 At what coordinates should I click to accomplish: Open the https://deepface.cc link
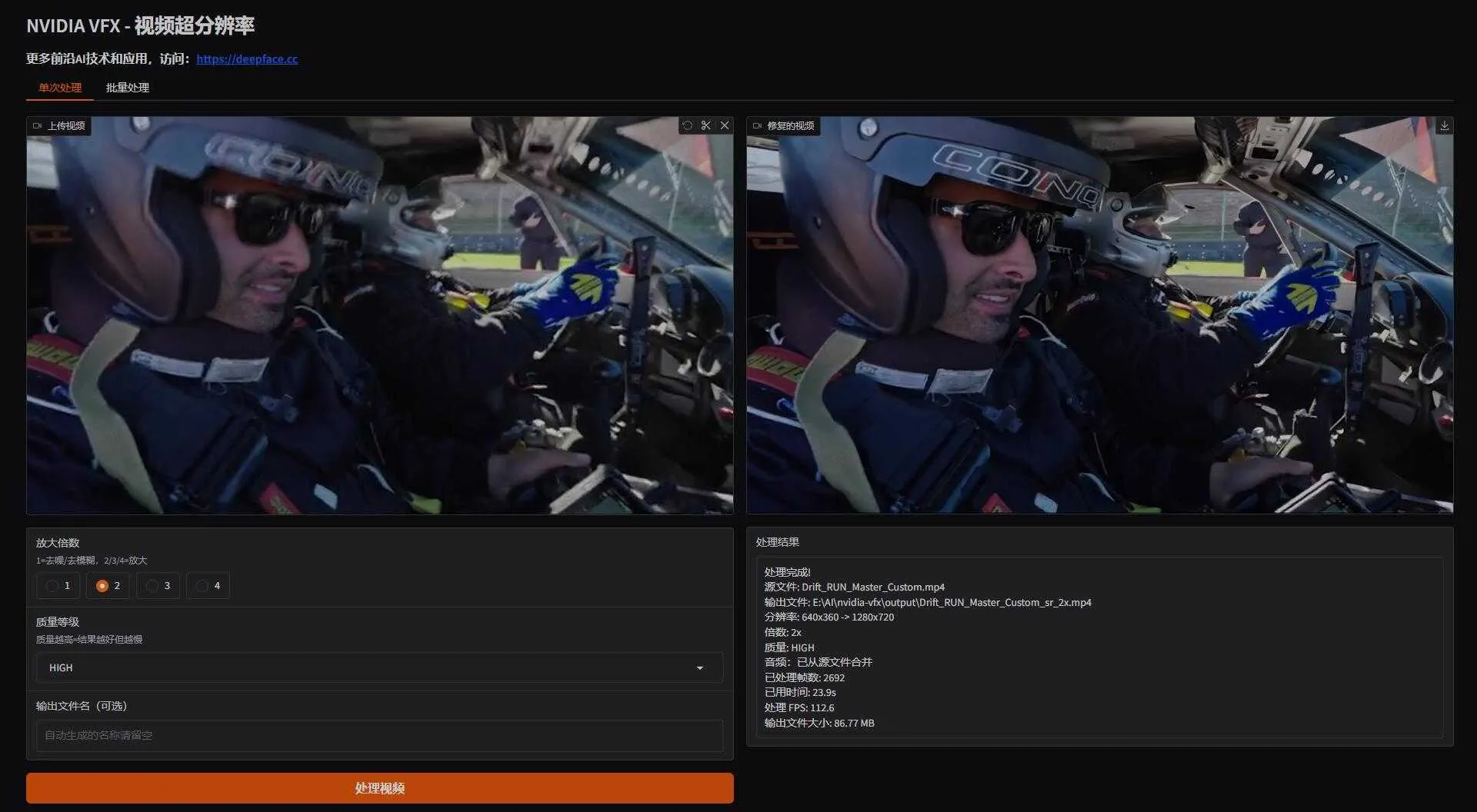pos(247,58)
